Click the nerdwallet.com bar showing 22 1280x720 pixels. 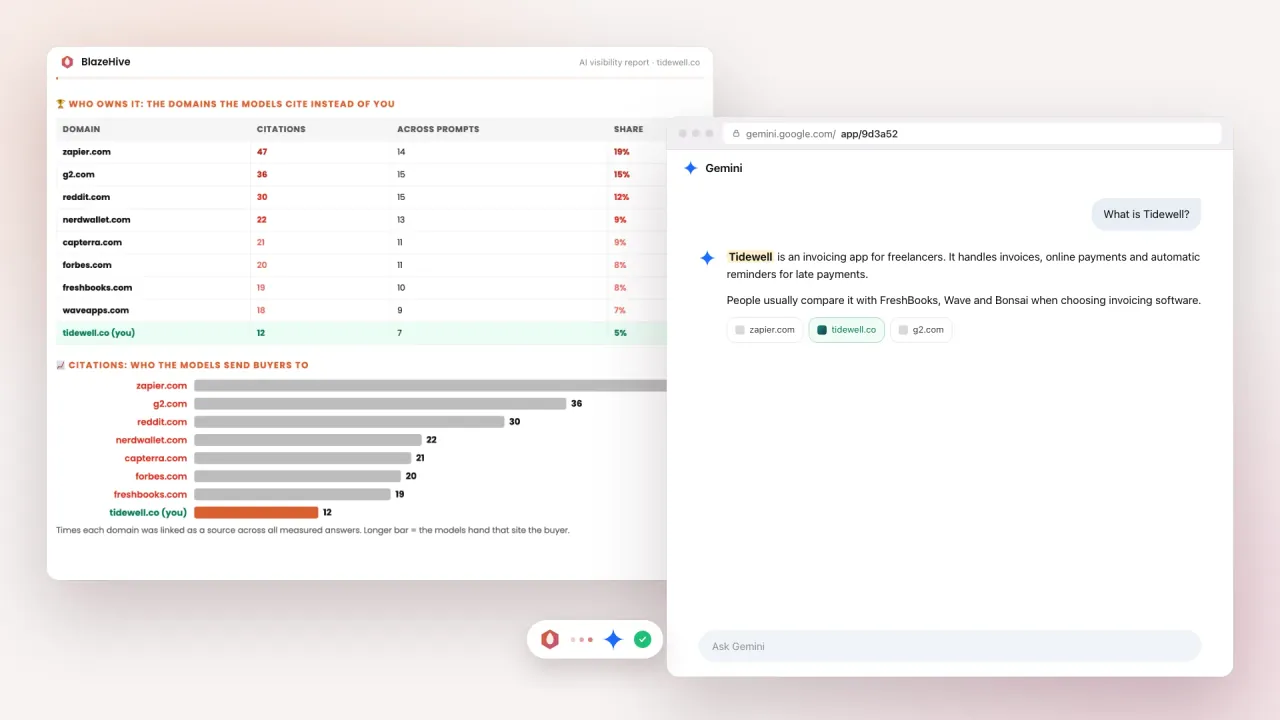(x=308, y=440)
